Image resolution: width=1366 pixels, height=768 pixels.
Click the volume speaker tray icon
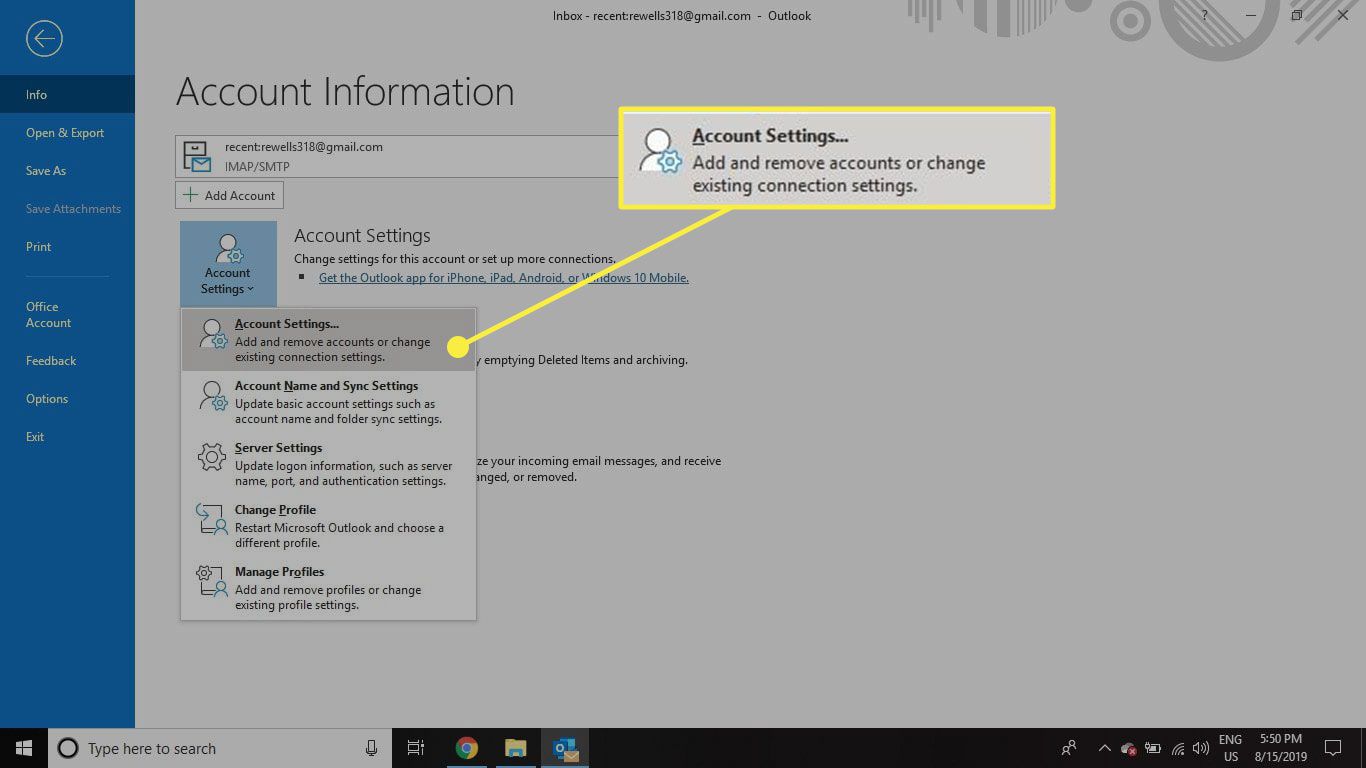[x=1200, y=748]
